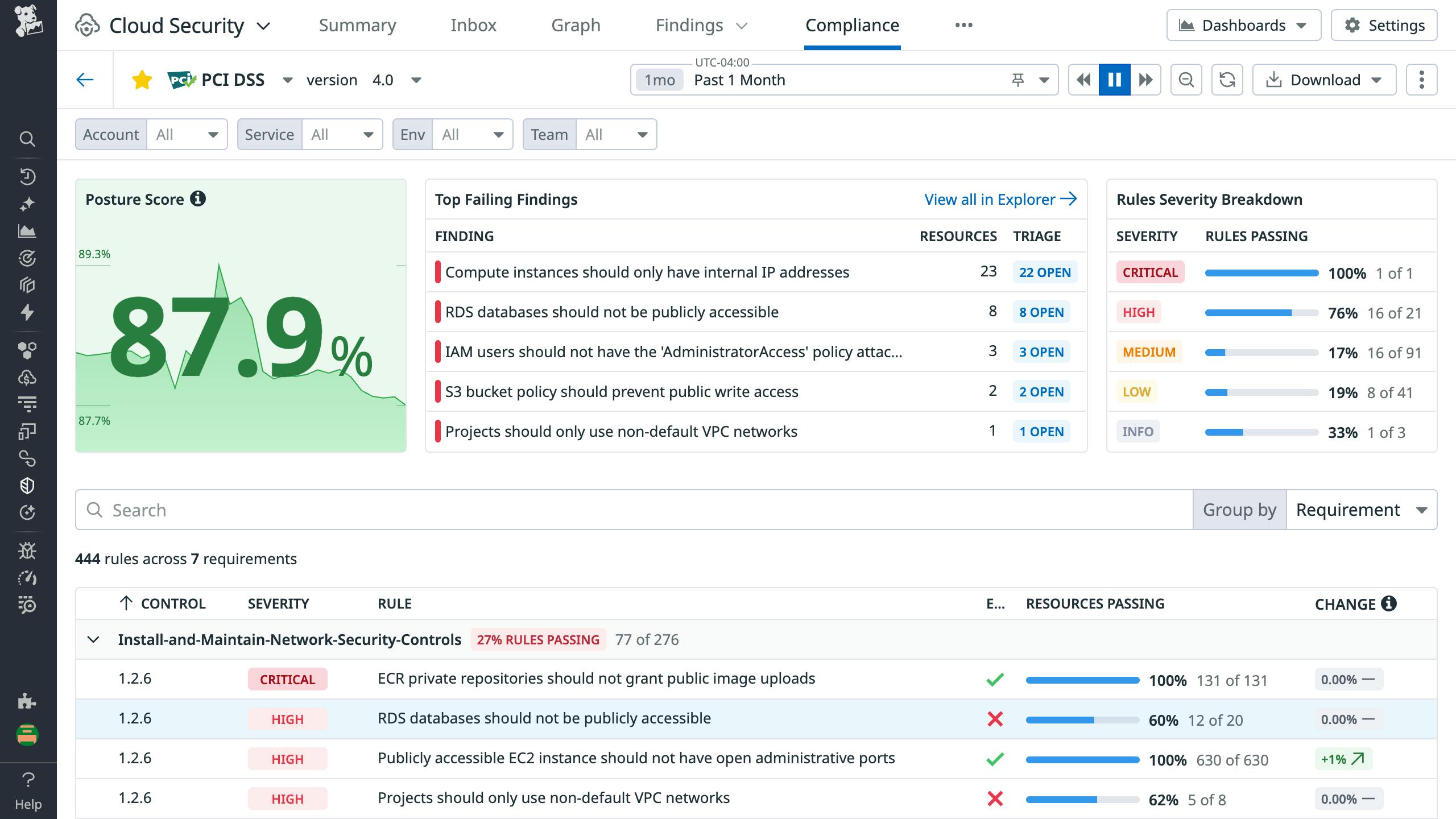Open the bug icon in the sidebar

tap(27, 551)
